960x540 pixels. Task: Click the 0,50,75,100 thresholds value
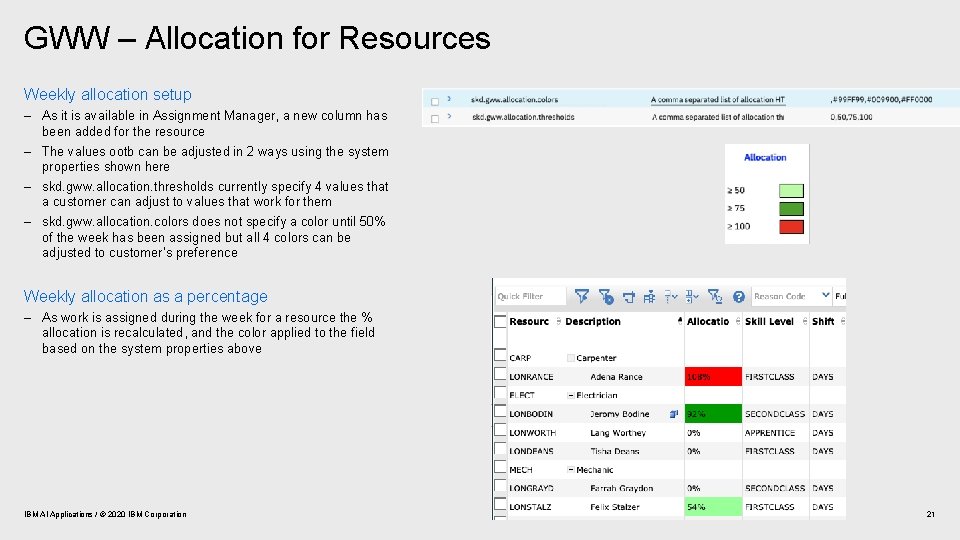851,117
